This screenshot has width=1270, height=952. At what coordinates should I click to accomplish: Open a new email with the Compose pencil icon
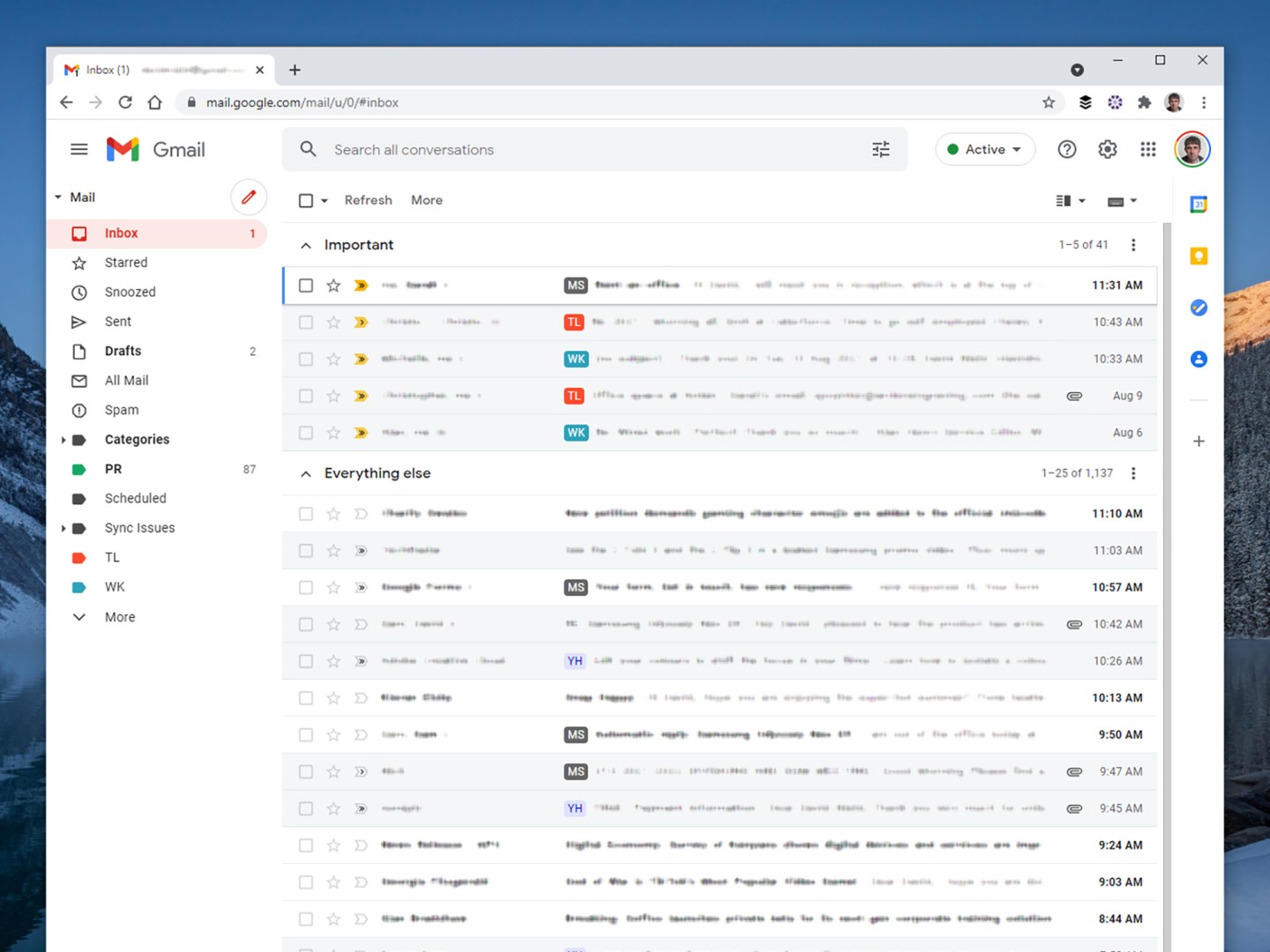[248, 197]
